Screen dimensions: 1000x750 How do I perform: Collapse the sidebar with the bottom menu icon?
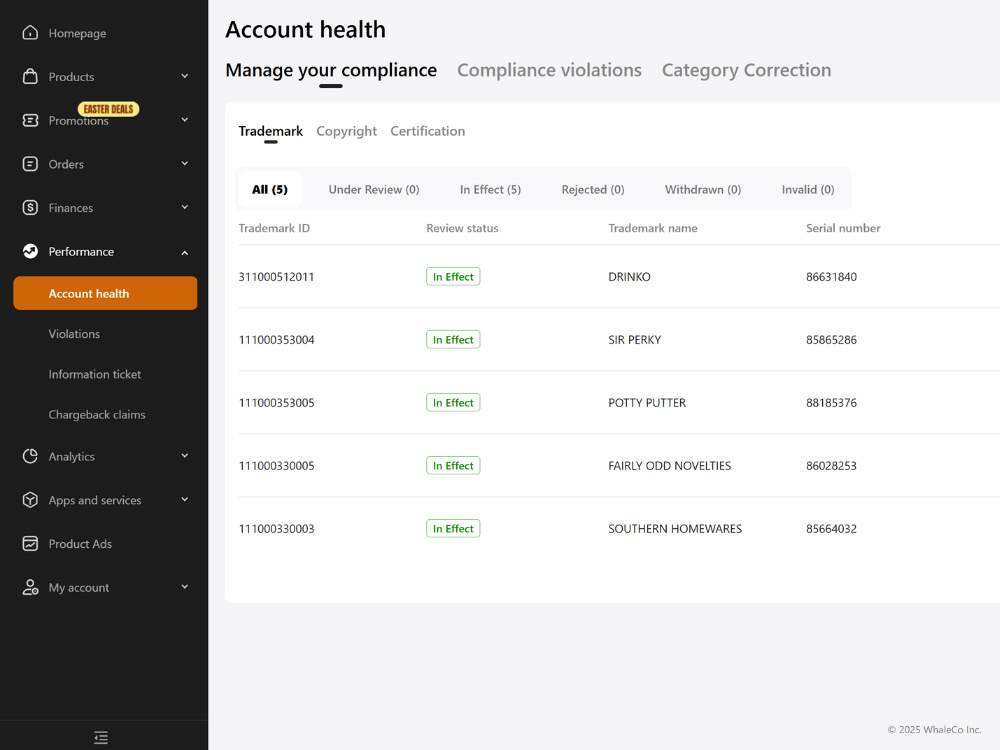click(101, 737)
